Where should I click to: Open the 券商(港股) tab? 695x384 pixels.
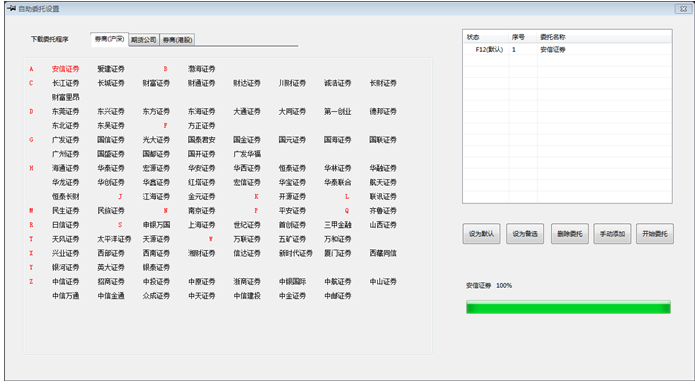pos(177,40)
